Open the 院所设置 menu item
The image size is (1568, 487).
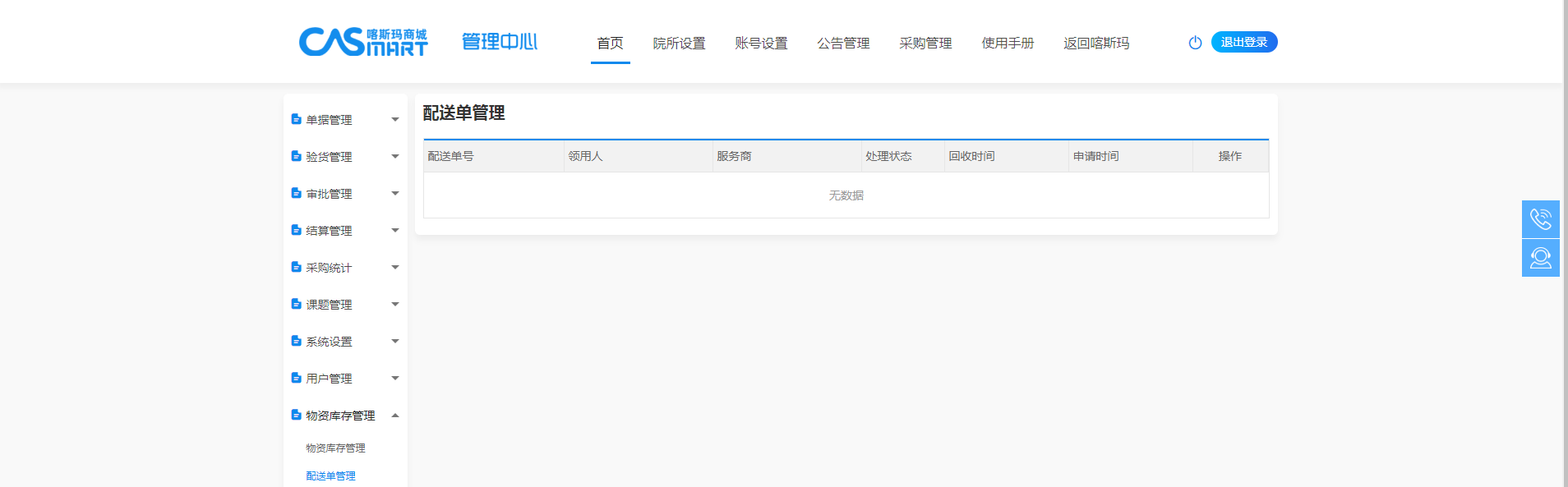679,44
